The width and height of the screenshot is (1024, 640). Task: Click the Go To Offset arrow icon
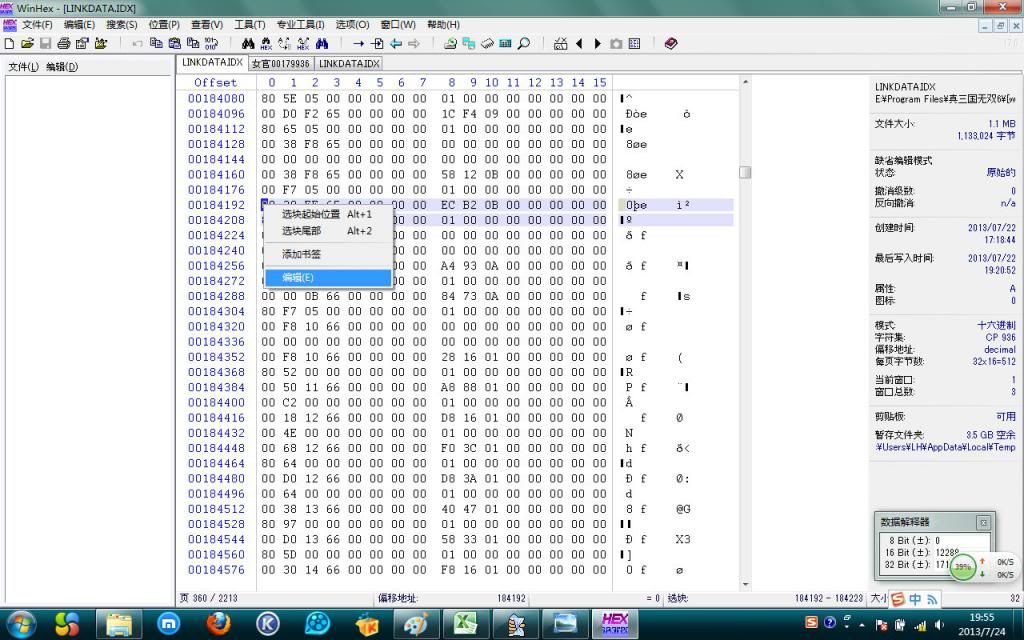[x=358, y=44]
